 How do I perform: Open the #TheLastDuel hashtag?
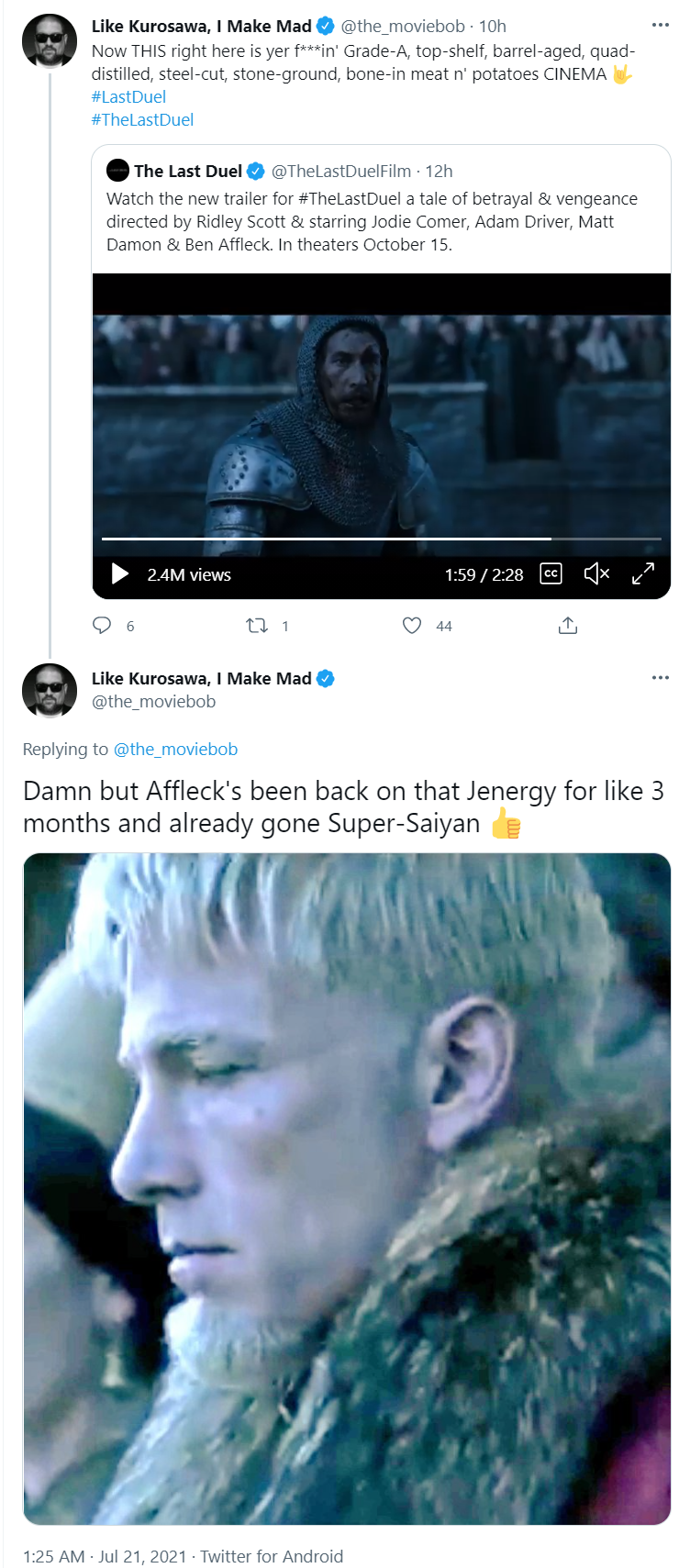click(142, 119)
